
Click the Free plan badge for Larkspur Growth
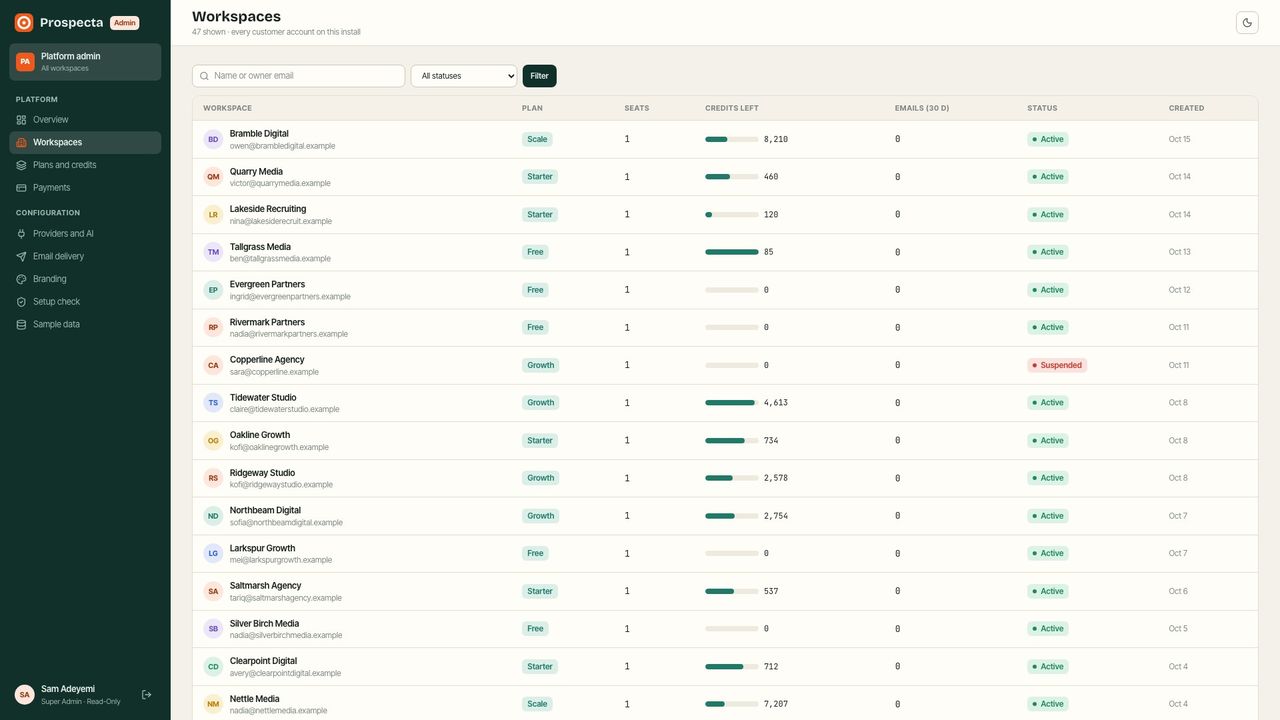click(x=535, y=553)
